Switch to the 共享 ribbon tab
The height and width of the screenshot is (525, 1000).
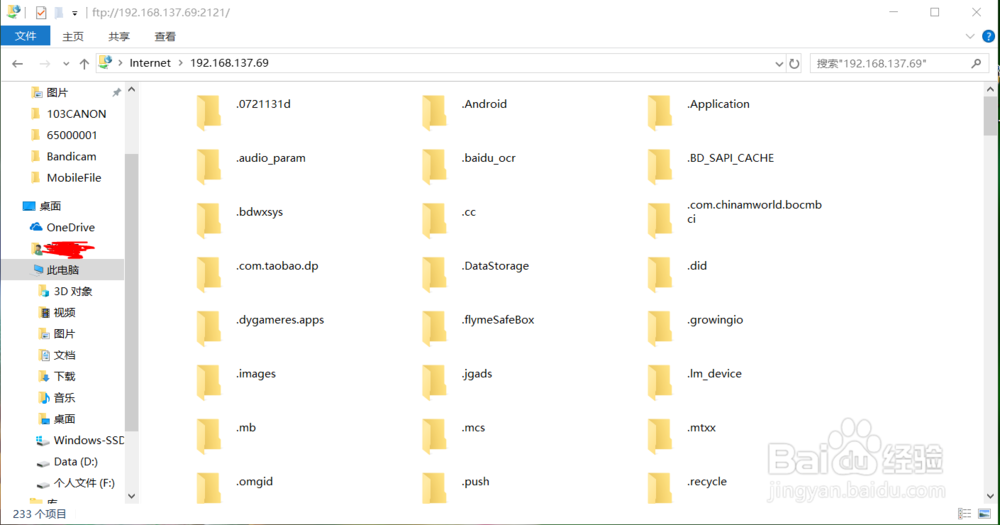[119, 36]
